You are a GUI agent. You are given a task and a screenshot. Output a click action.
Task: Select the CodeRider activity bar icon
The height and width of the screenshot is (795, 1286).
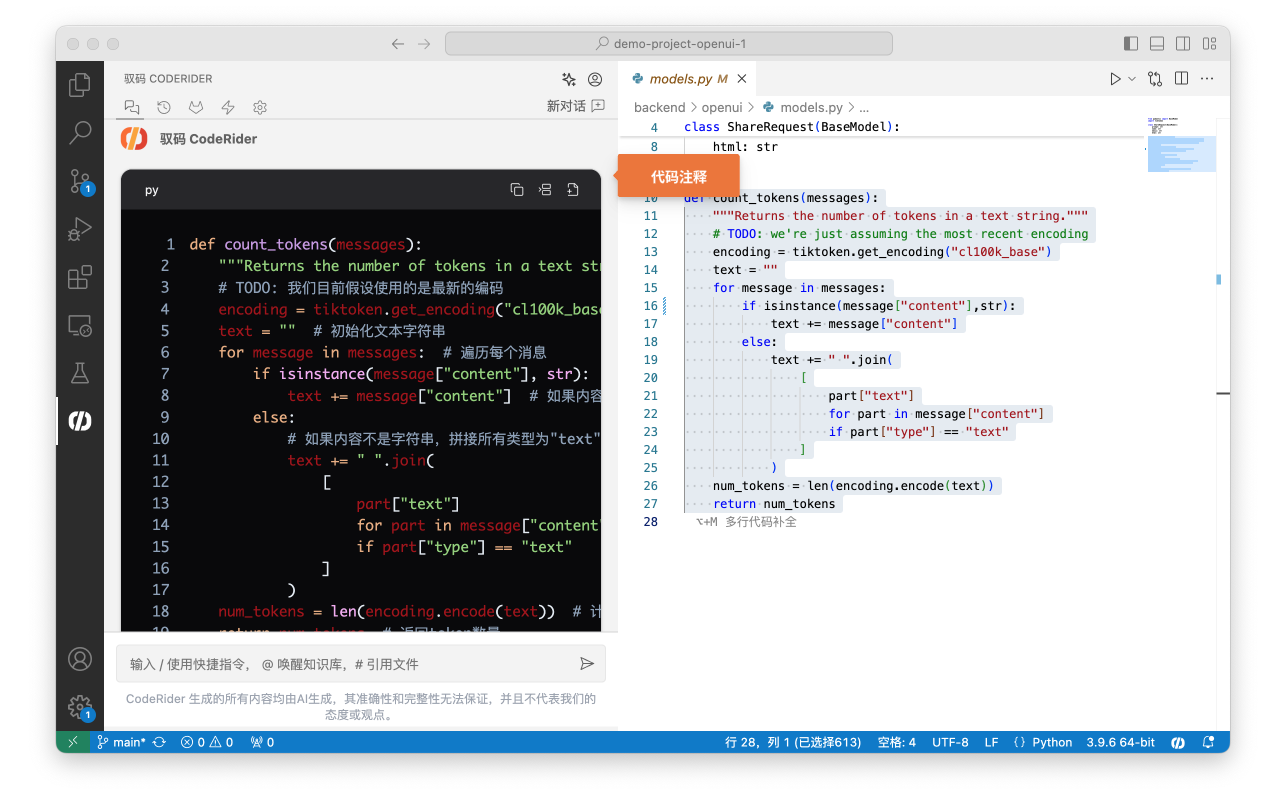[x=80, y=421]
